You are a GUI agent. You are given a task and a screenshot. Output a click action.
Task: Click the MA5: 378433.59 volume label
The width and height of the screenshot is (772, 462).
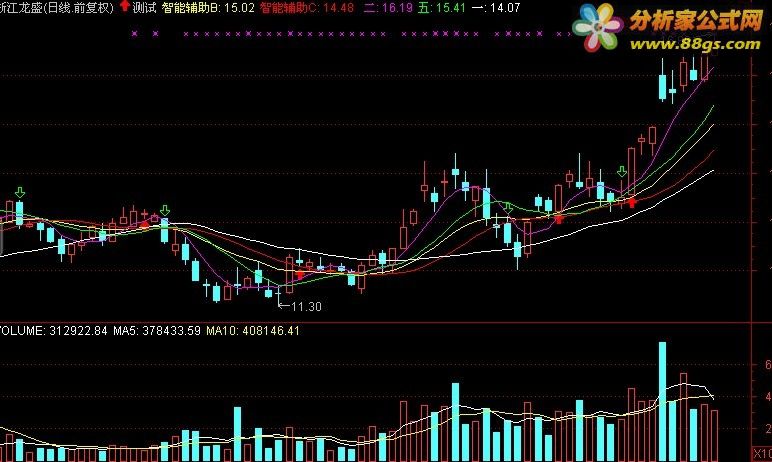pos(157,330)
